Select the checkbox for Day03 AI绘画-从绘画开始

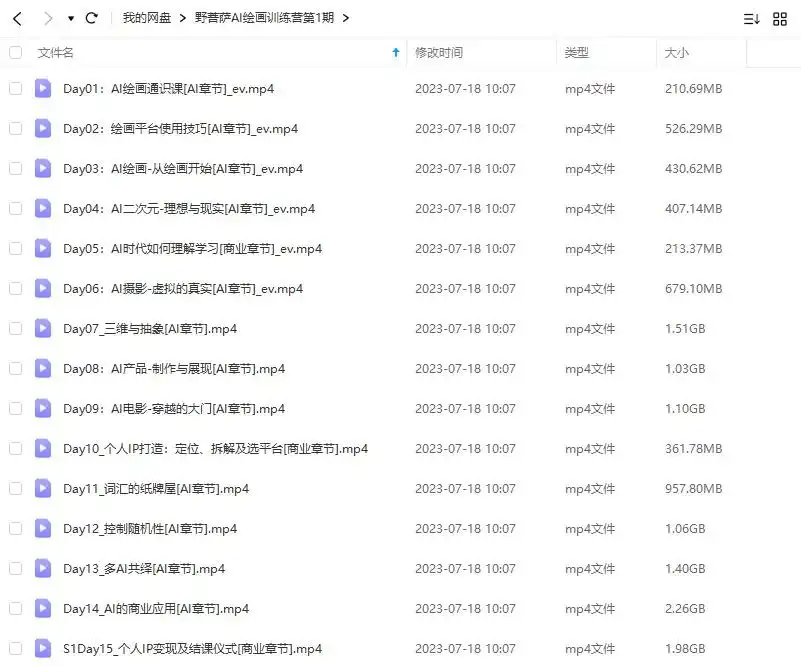pyautogui.click(x=14, y=168)
